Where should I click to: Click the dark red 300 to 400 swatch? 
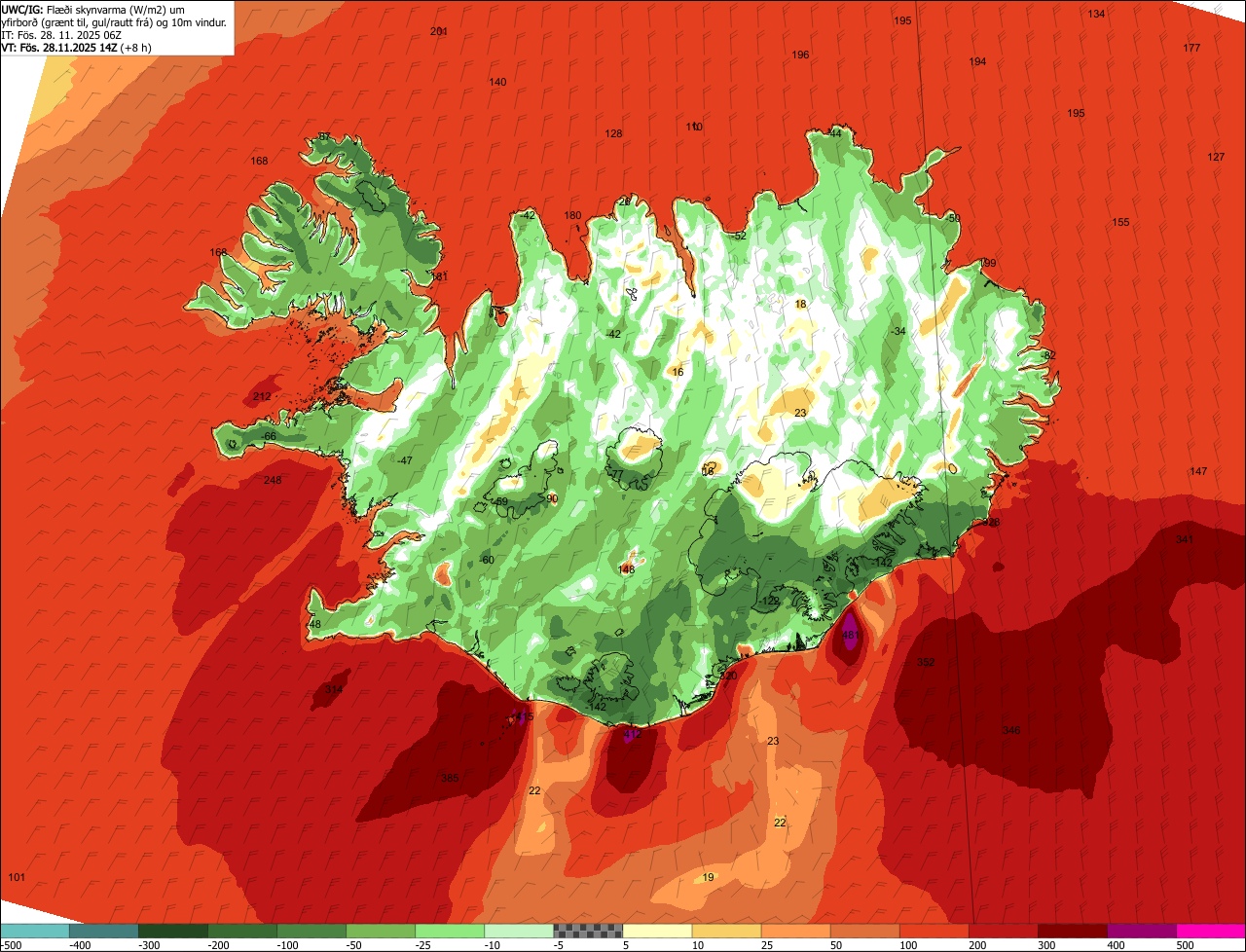[1072, 931]
